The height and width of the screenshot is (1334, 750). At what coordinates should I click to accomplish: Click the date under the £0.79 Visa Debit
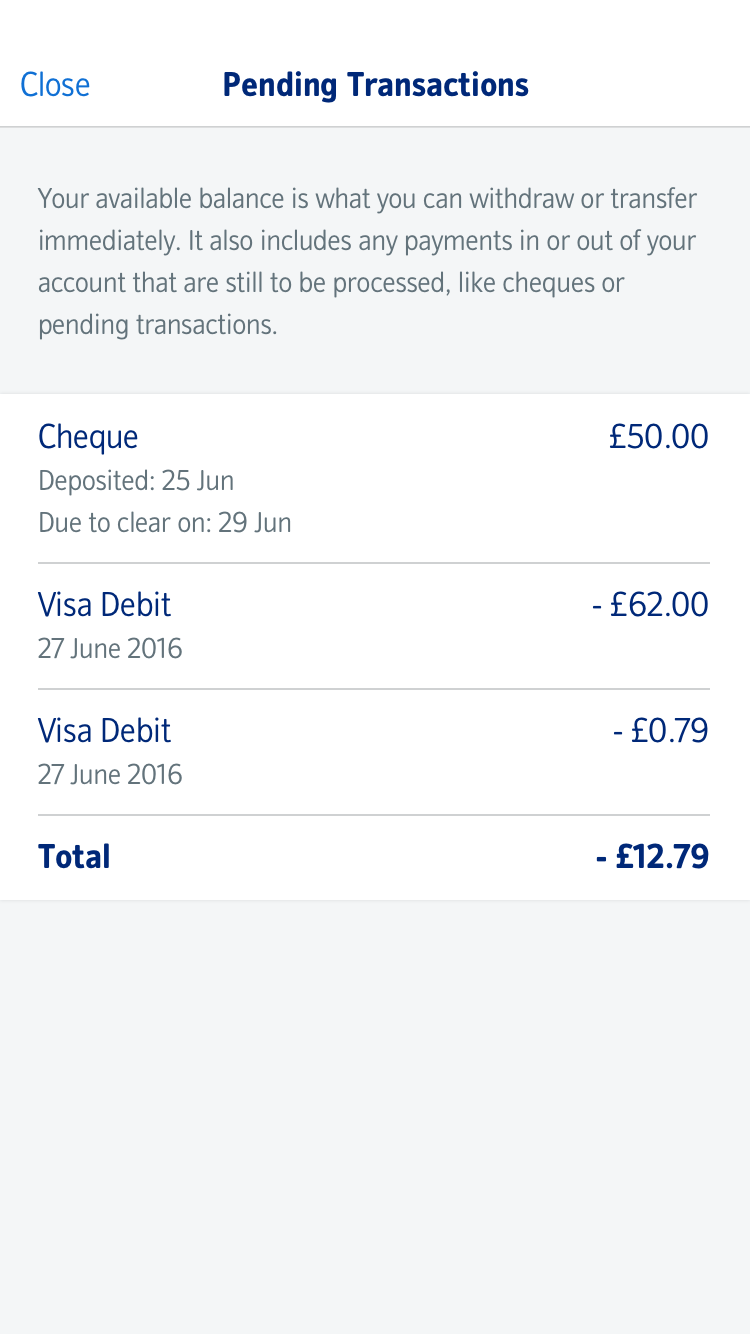pos(110,774)
